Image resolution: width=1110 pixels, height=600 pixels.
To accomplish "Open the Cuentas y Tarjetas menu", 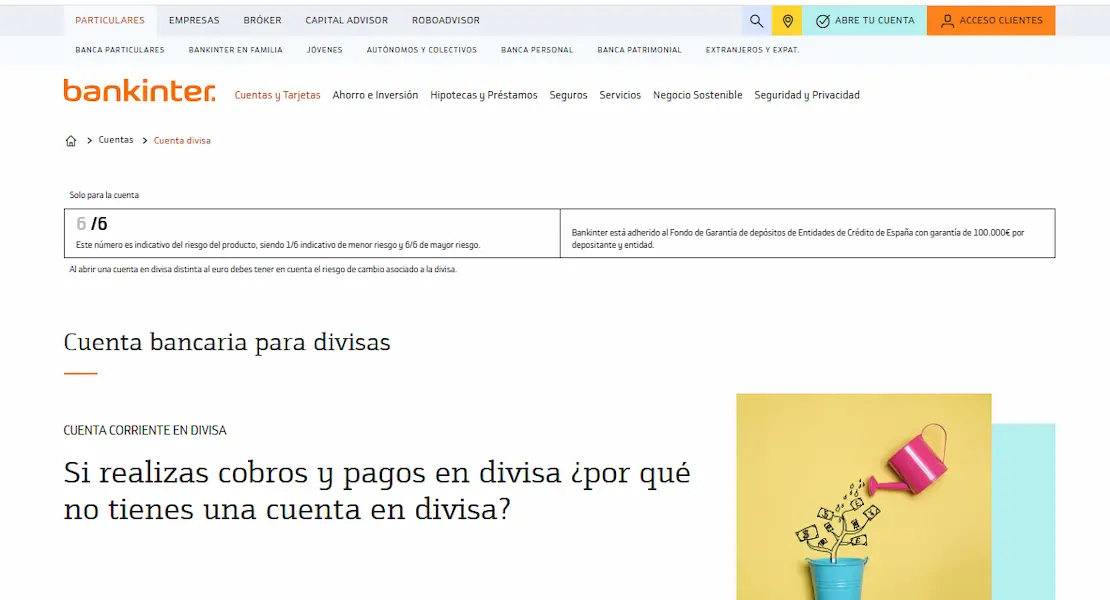I will pos(277,95).
